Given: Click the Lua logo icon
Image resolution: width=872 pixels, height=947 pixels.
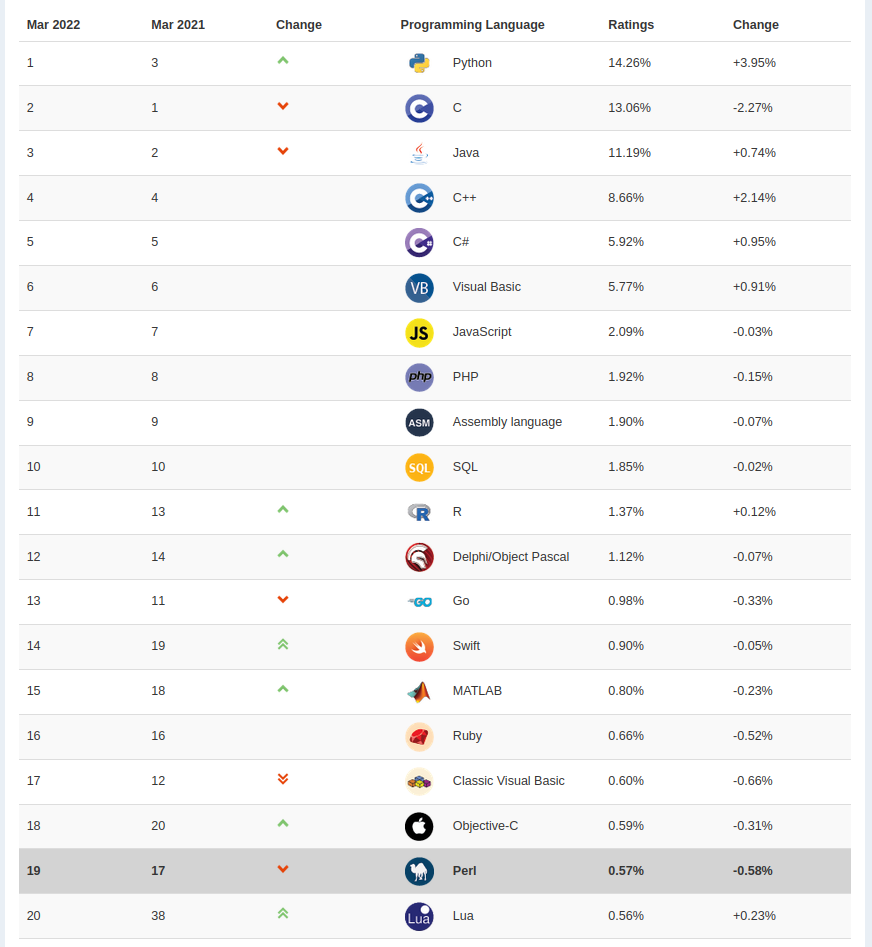Looking at the screenshot, I should (419, 916).
